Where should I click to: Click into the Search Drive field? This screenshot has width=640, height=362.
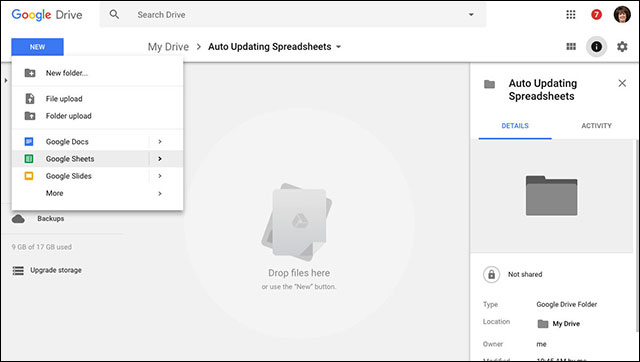pyautogui.click(x=293, y=15)
